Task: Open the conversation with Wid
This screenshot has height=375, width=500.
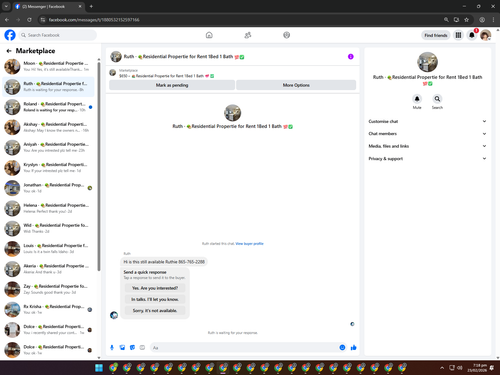Action: (x=48, y=228)
